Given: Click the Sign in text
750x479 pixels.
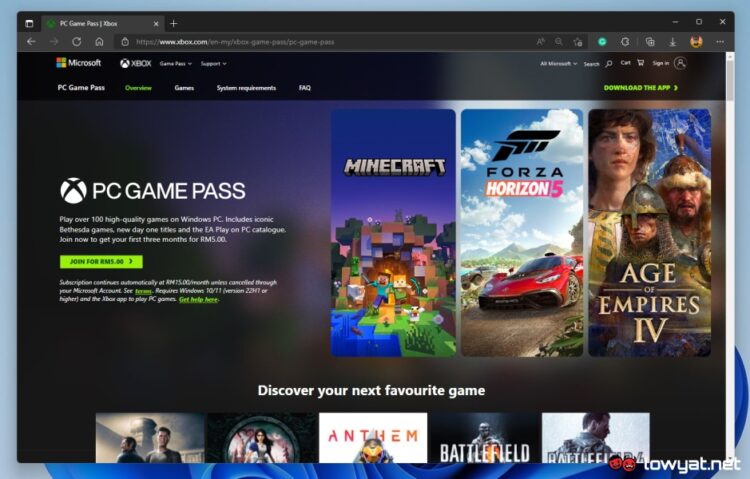Looking at the screenshot, I should tap(661, 63).
